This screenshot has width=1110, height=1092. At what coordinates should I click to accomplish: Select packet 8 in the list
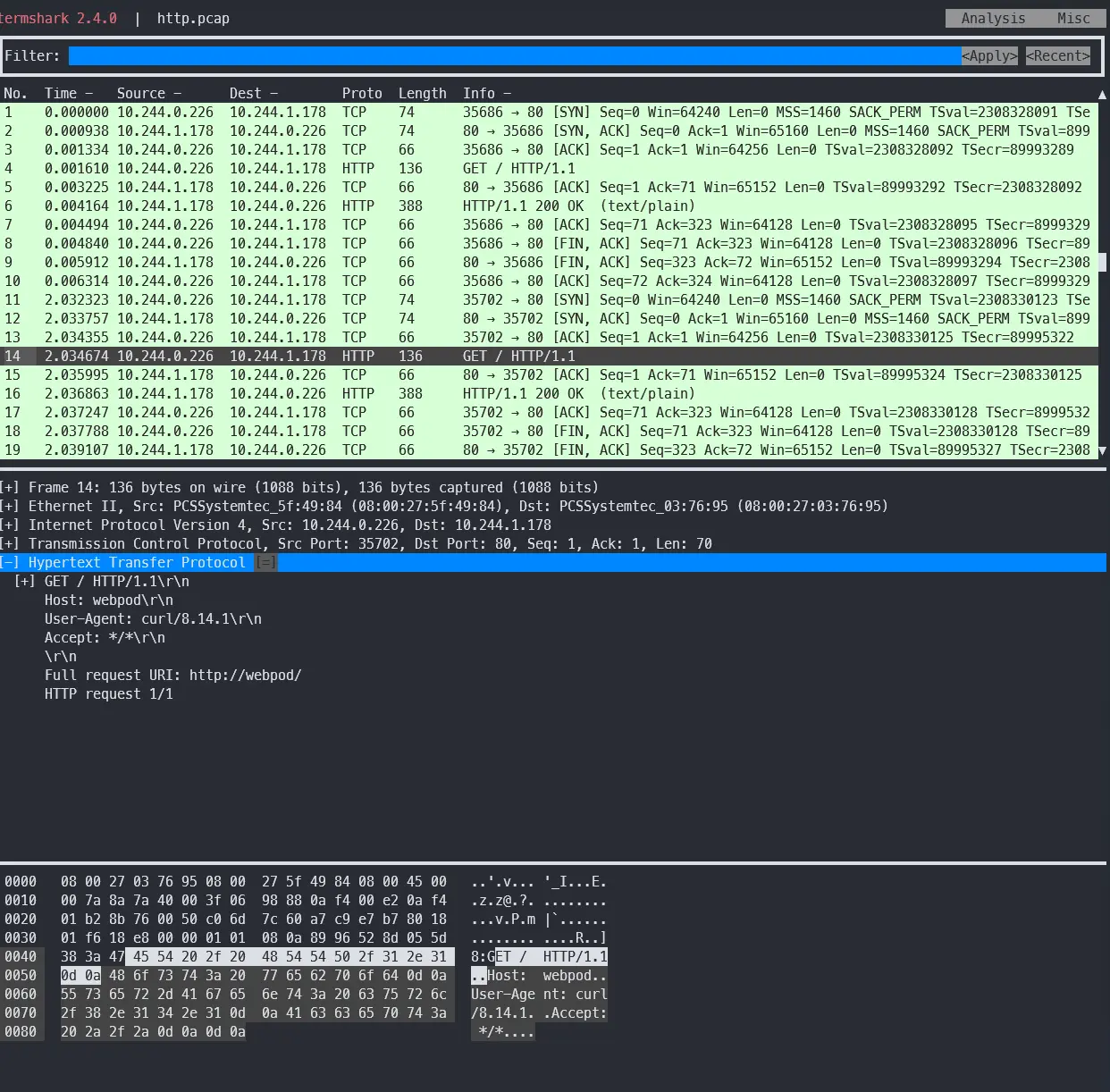[549, 243]
